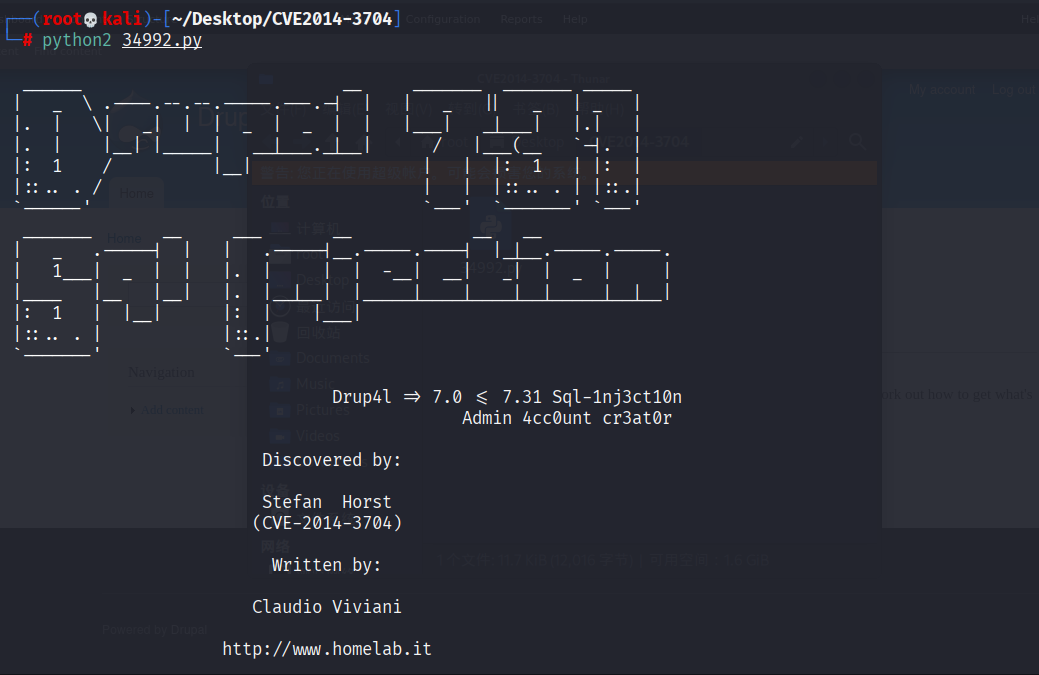The image size is (1039, 675).
Task: Click the 计算机 computer icon in sidebar
Action: [281, 229]
